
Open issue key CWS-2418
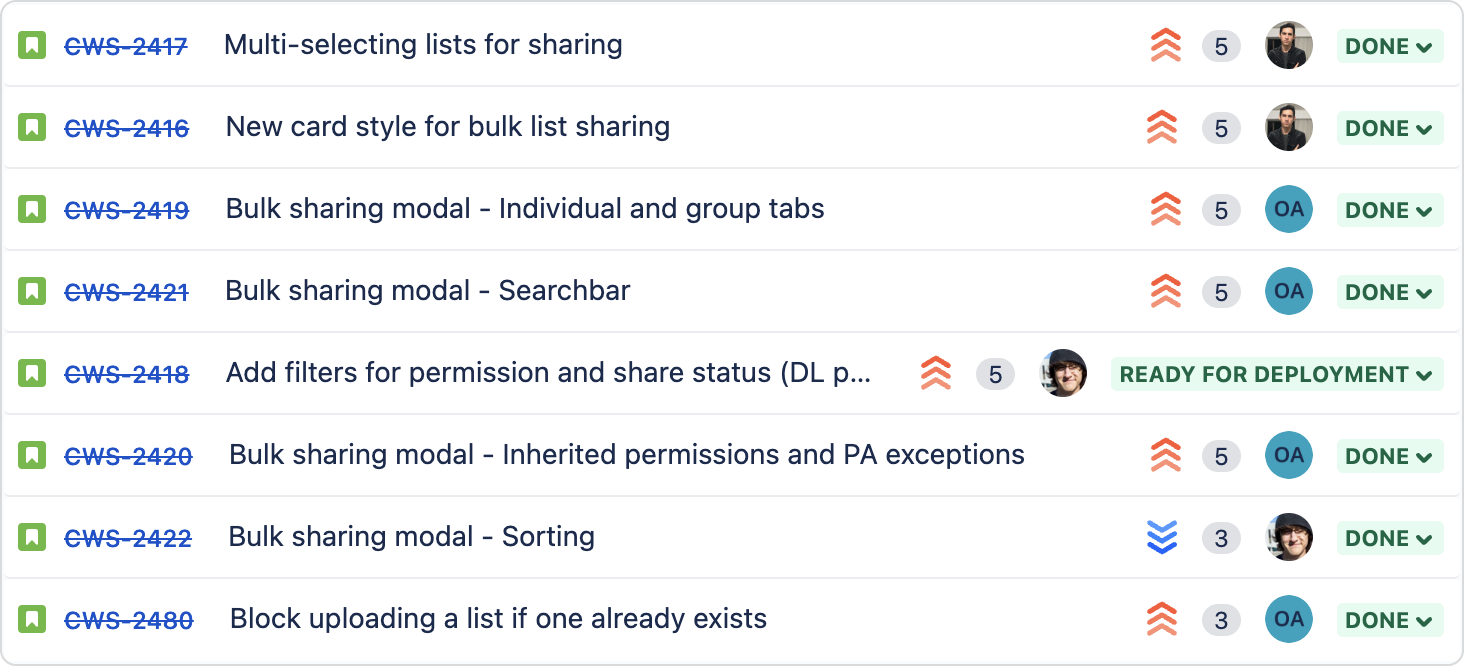pos(127,374)
